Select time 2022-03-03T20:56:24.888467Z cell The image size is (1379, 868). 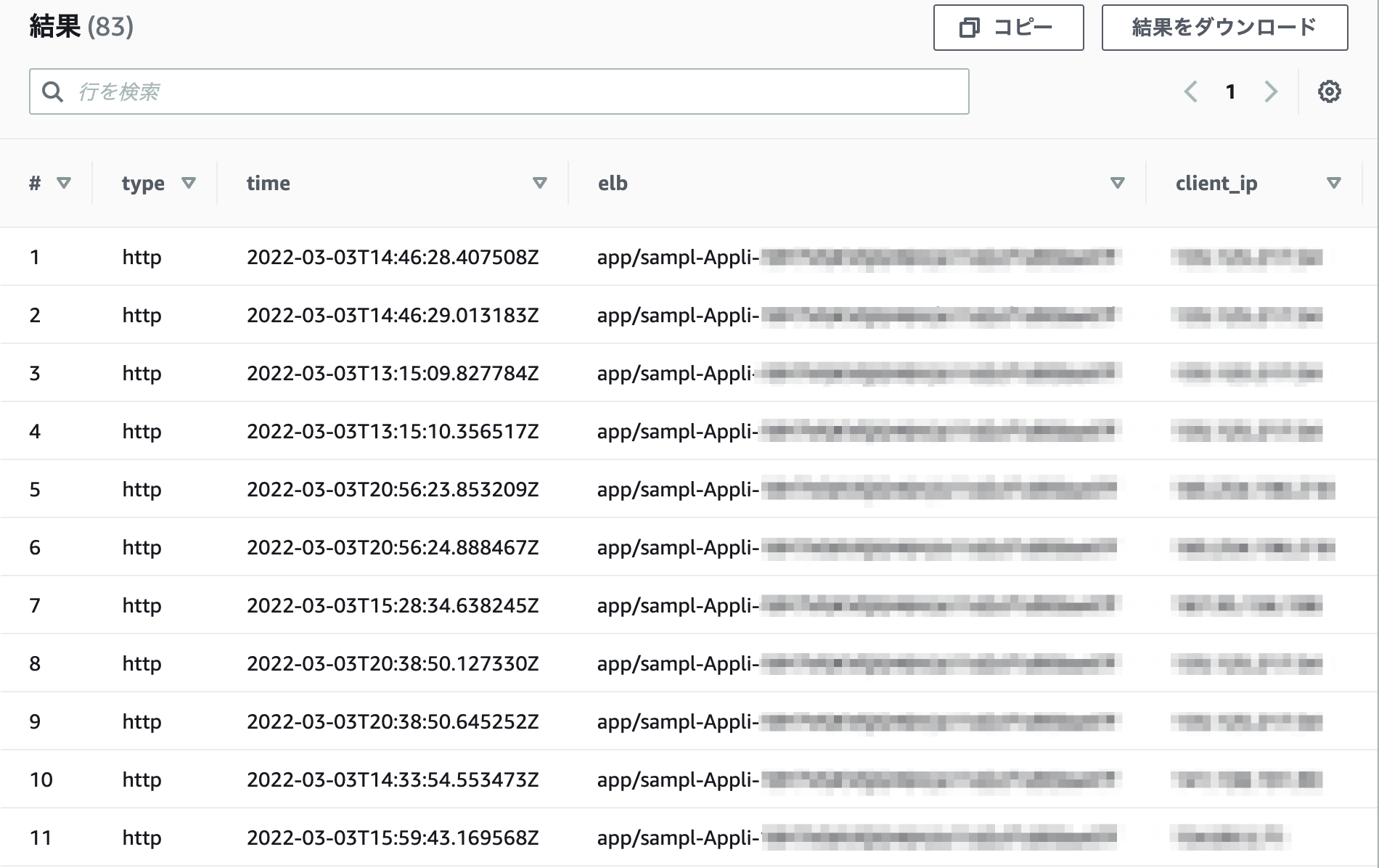393,547
